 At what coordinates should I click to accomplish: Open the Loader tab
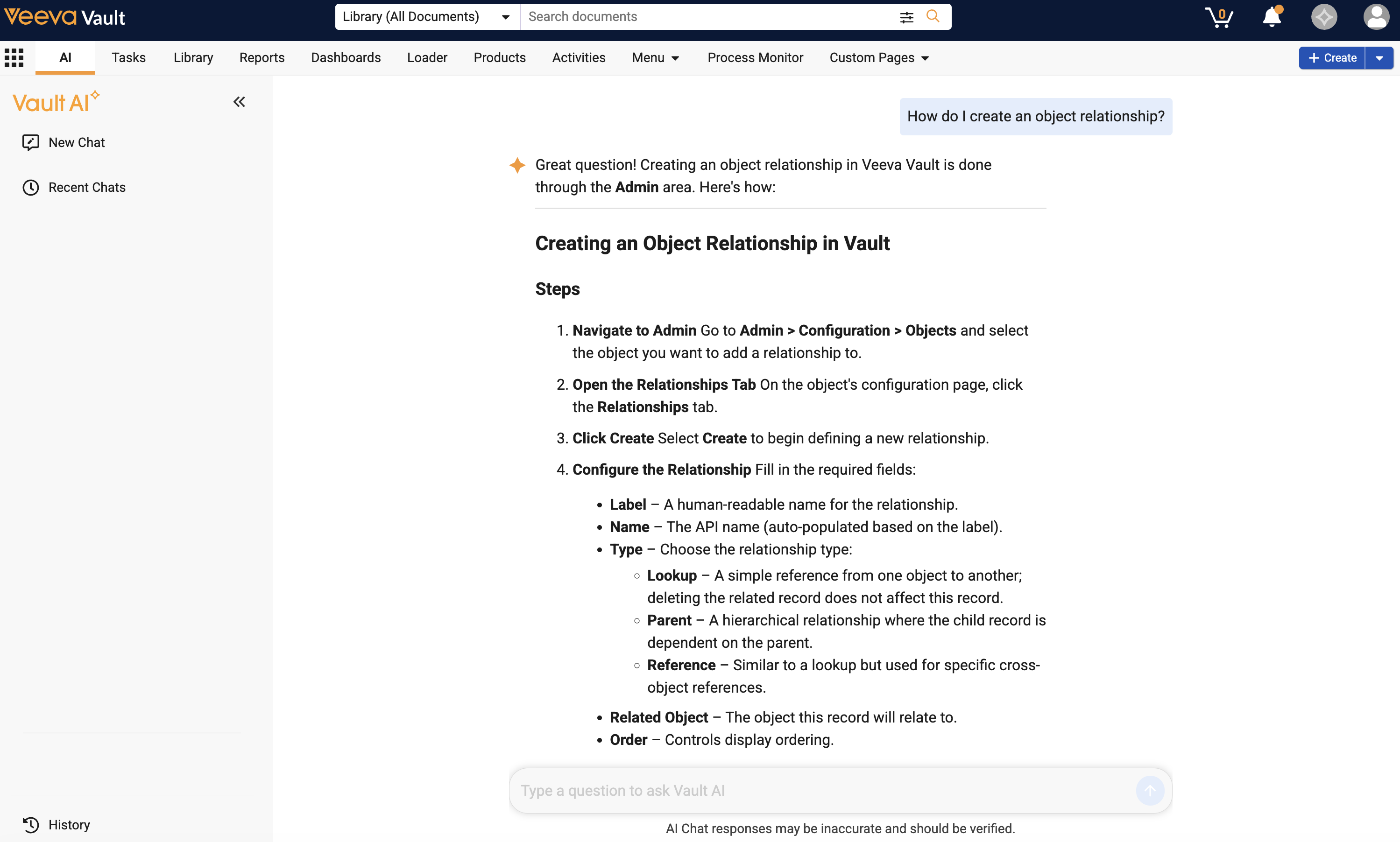[x=427, y=58]
